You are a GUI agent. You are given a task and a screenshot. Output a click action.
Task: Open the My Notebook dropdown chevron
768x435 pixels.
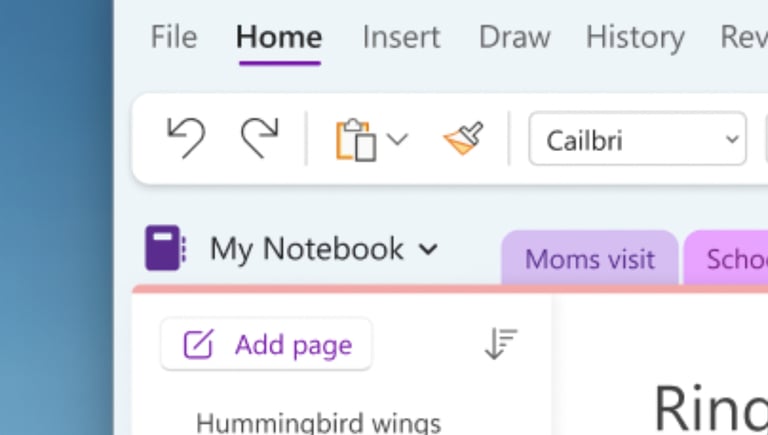[x=428, y=249]
